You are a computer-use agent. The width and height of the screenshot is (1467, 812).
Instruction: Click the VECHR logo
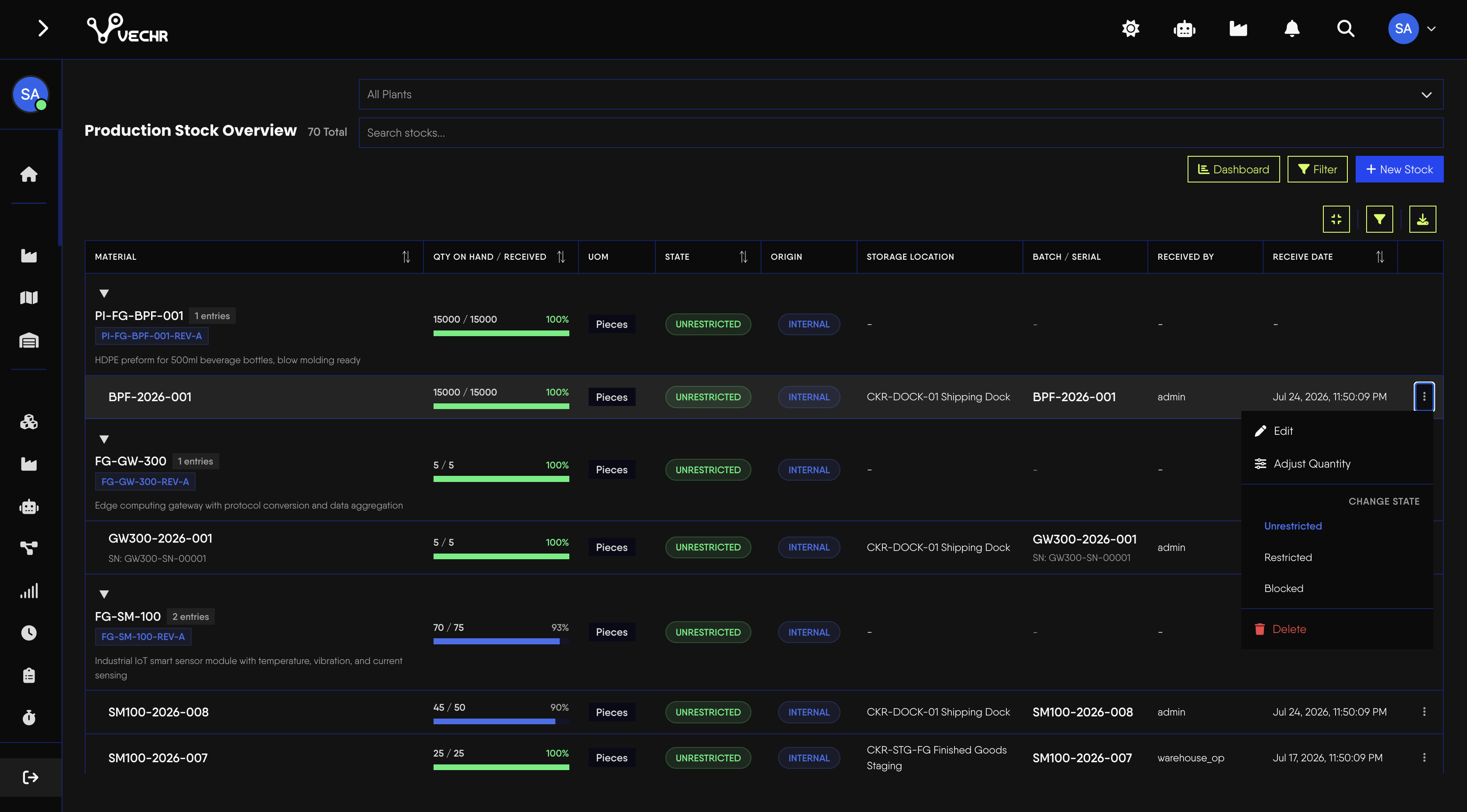pos(127,28)
